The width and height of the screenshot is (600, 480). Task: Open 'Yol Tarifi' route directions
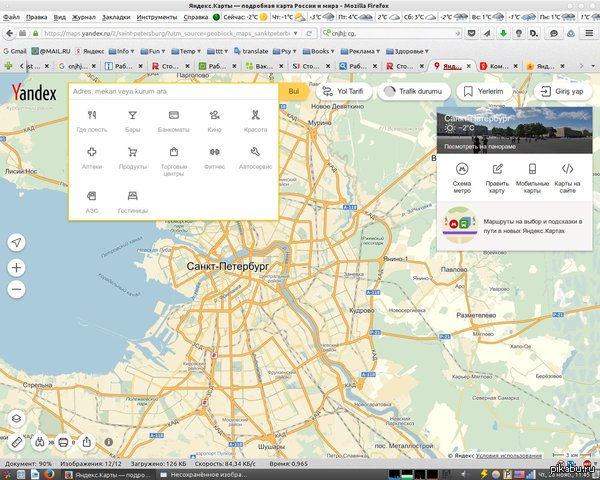(x=344, y=91)
